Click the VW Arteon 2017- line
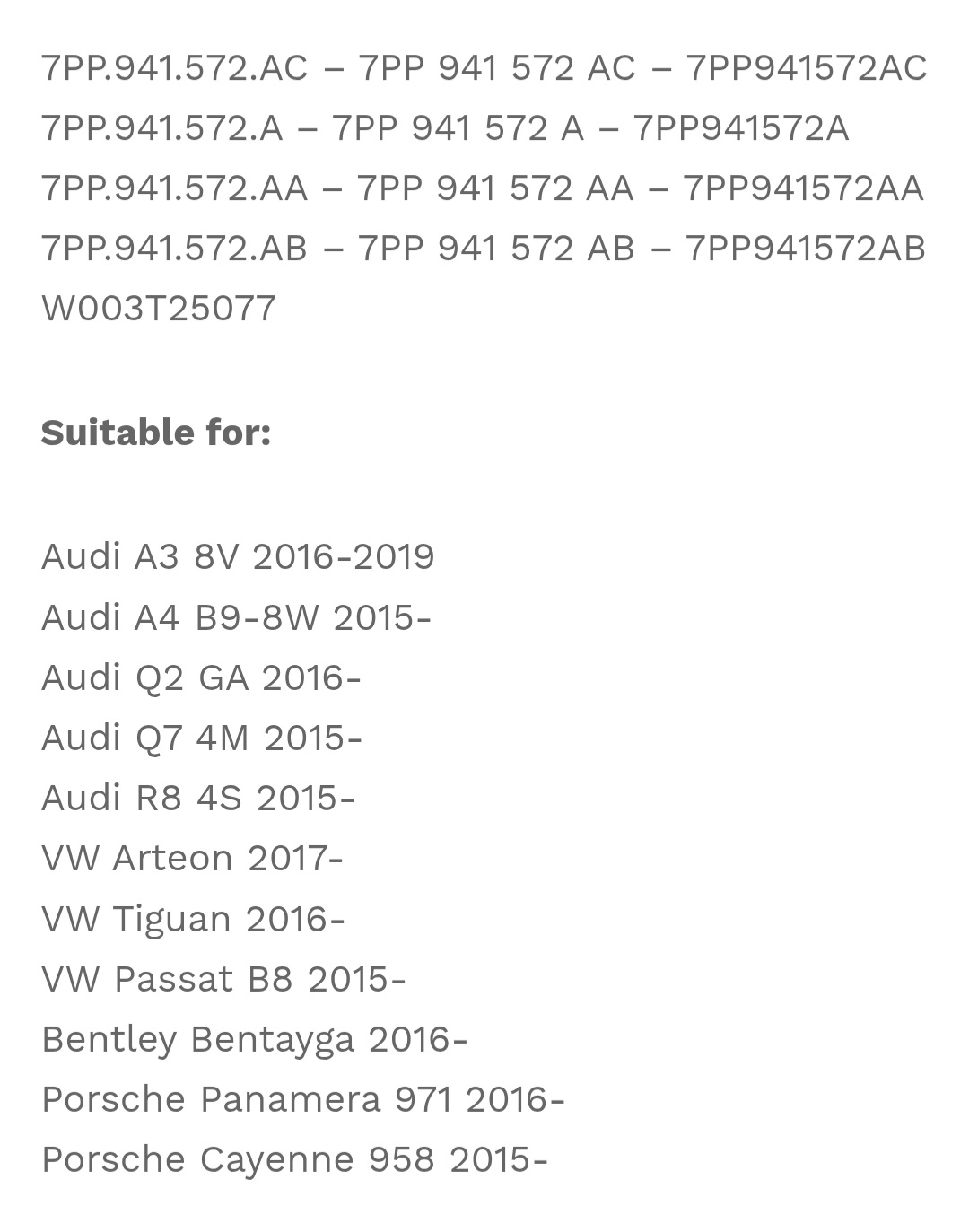Image resolution: width=969 pixels, height=1232 pixels. (192, 858)
